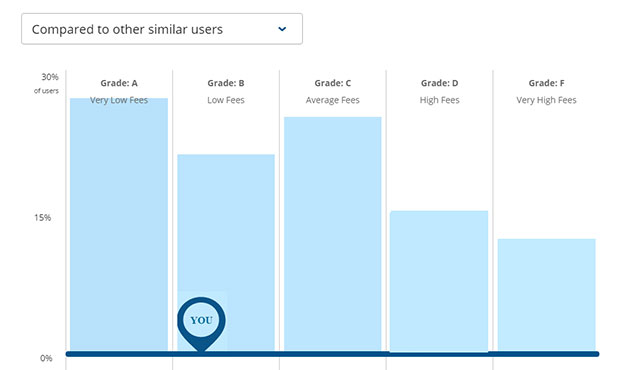Select the Grade: C column header
Image resolution: width=620 pixels, height=370 pixels.
[x=333, y=83]
